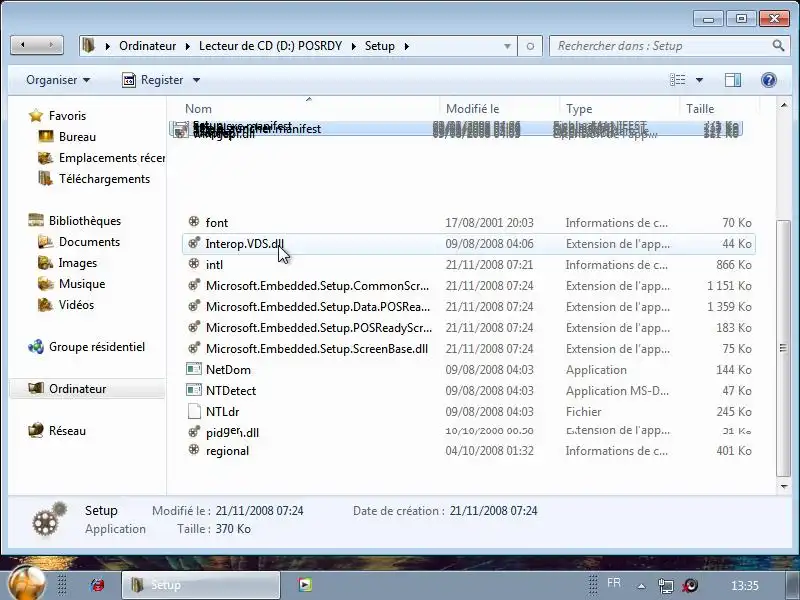Click the refresh button beside address bar
The width and height of the screenshot is (800, 600).
click(x=530, y=46)
